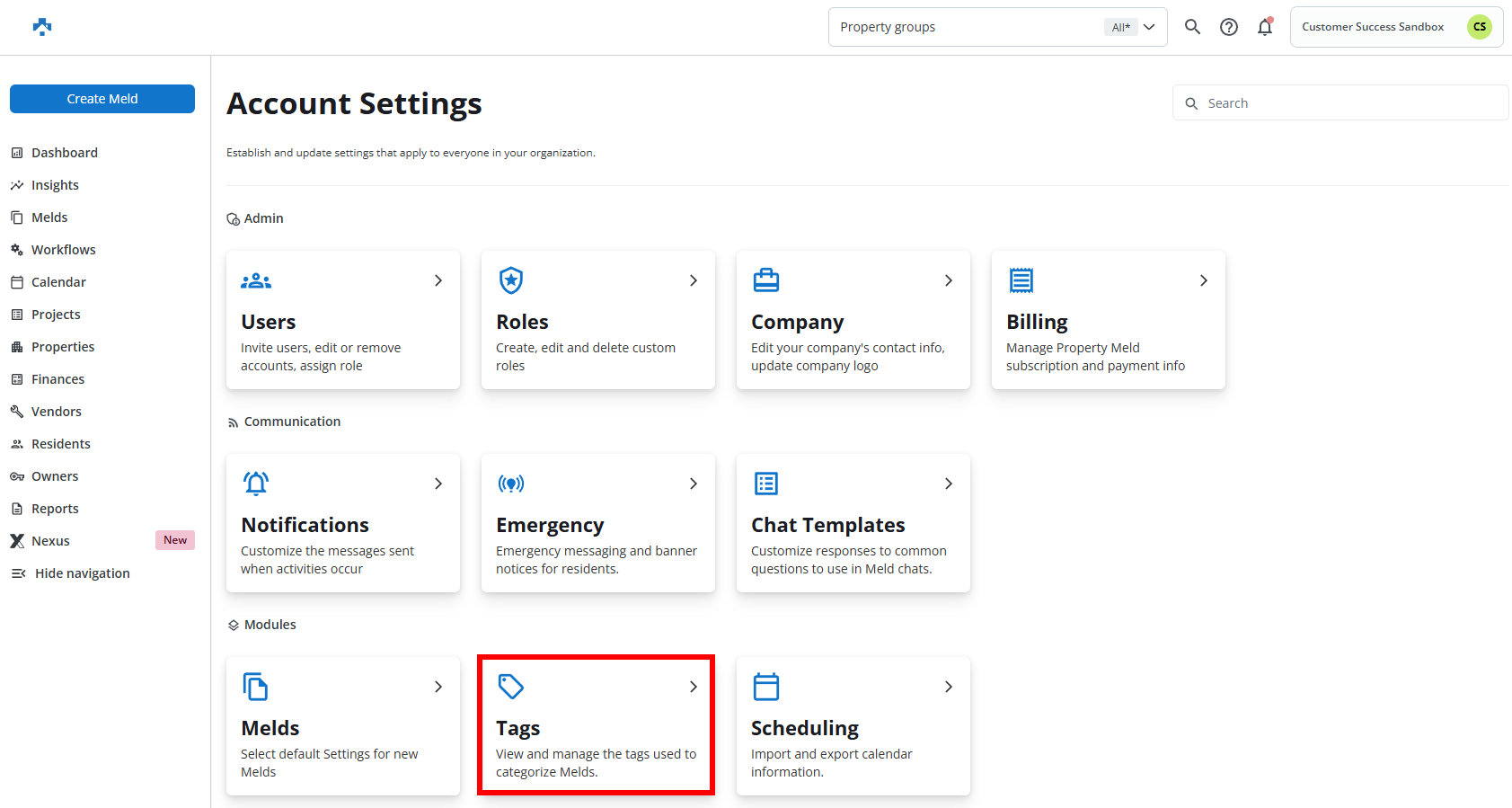Navigate to Vendors in sidebar

point(56,412)
